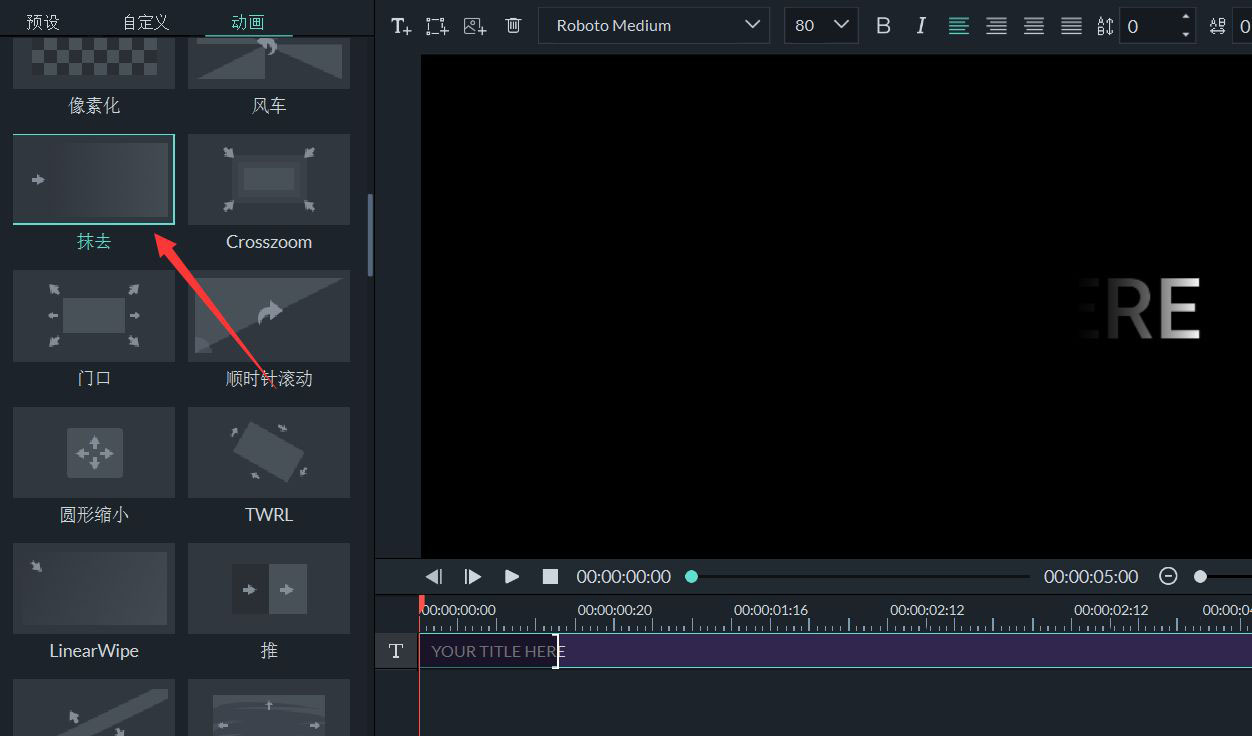This screenshot has width=1252, height=736.
Task: Enable left text alignment
Action: (958, 26)
